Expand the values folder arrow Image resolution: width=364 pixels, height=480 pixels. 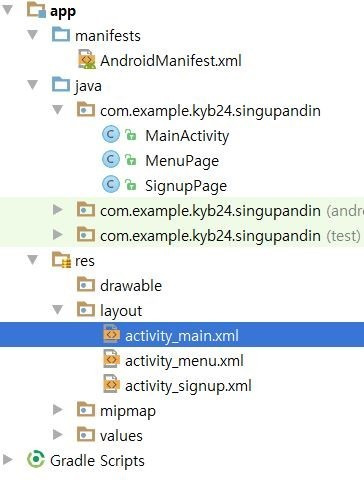[58, 435]
